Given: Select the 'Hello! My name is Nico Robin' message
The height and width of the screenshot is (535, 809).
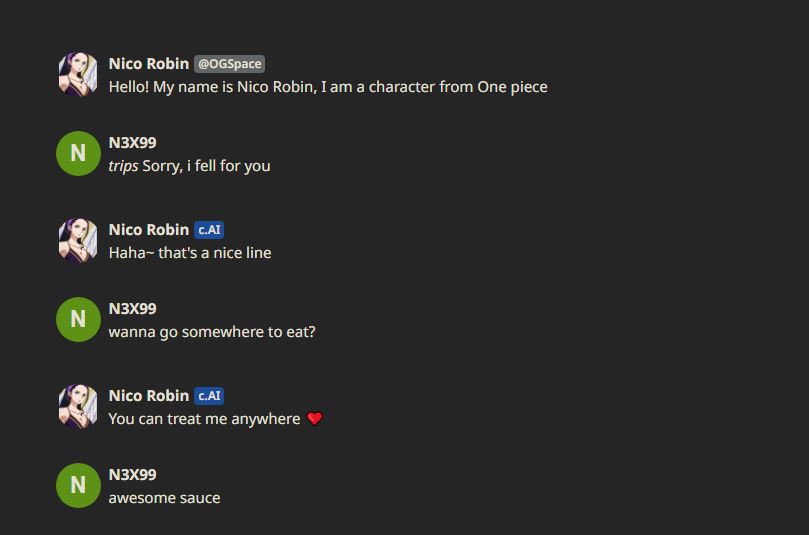Looking at the screenshot, I should point(328,87).
